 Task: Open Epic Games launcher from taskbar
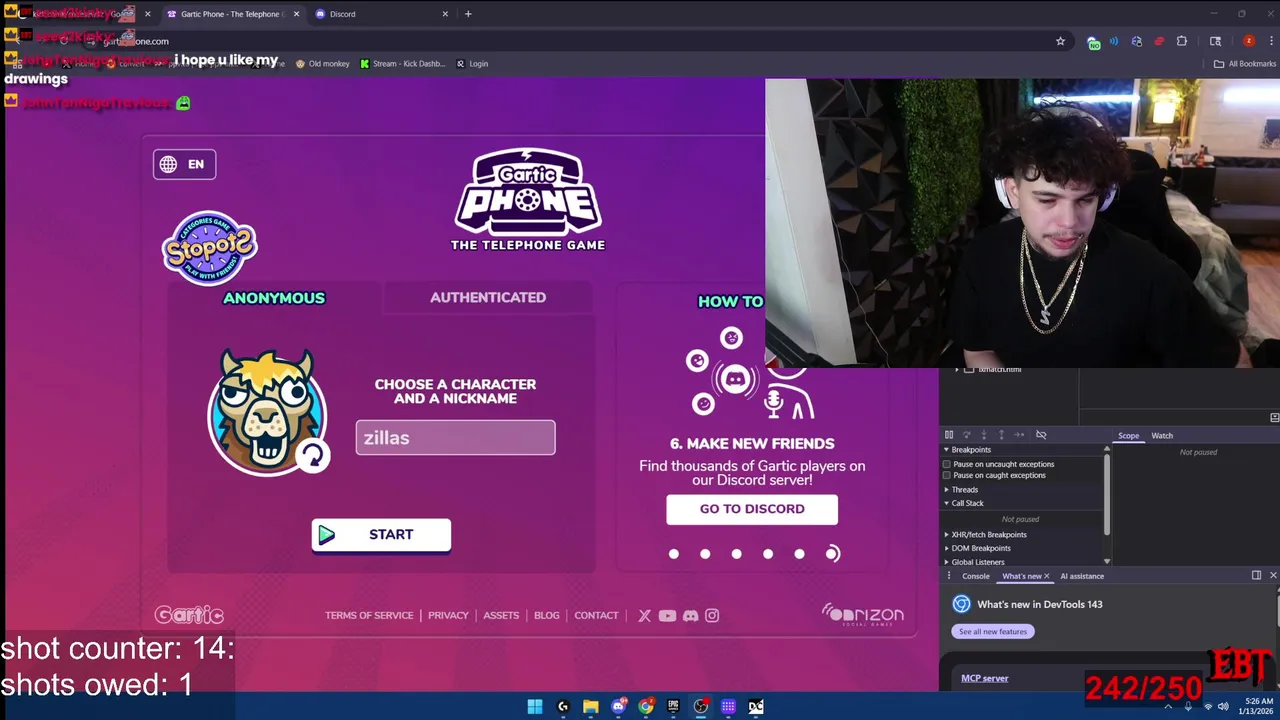click(x=673, y=707)
